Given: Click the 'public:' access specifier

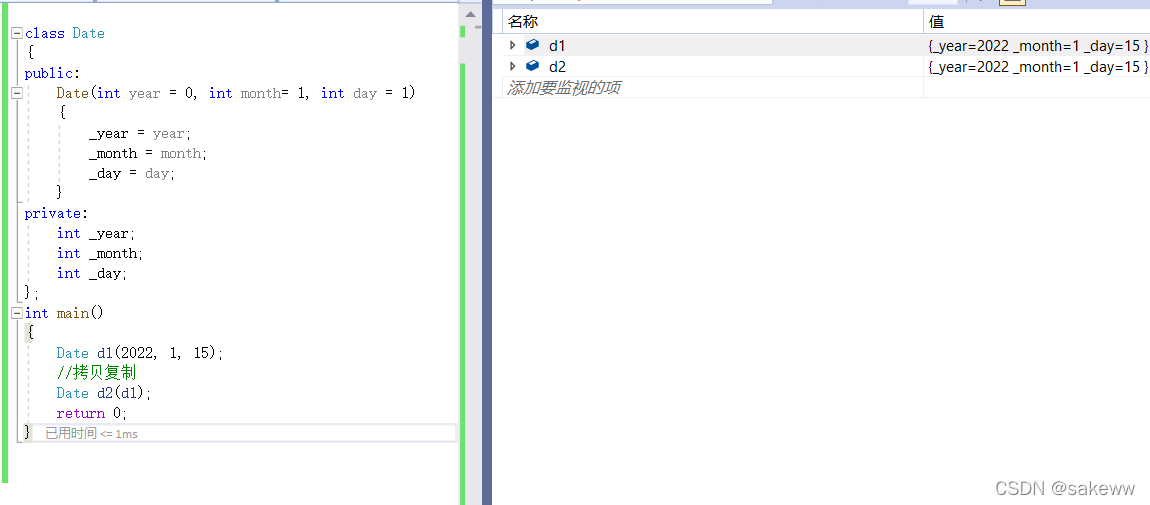Looking at the screenshot, I should (x=52, y=73).
